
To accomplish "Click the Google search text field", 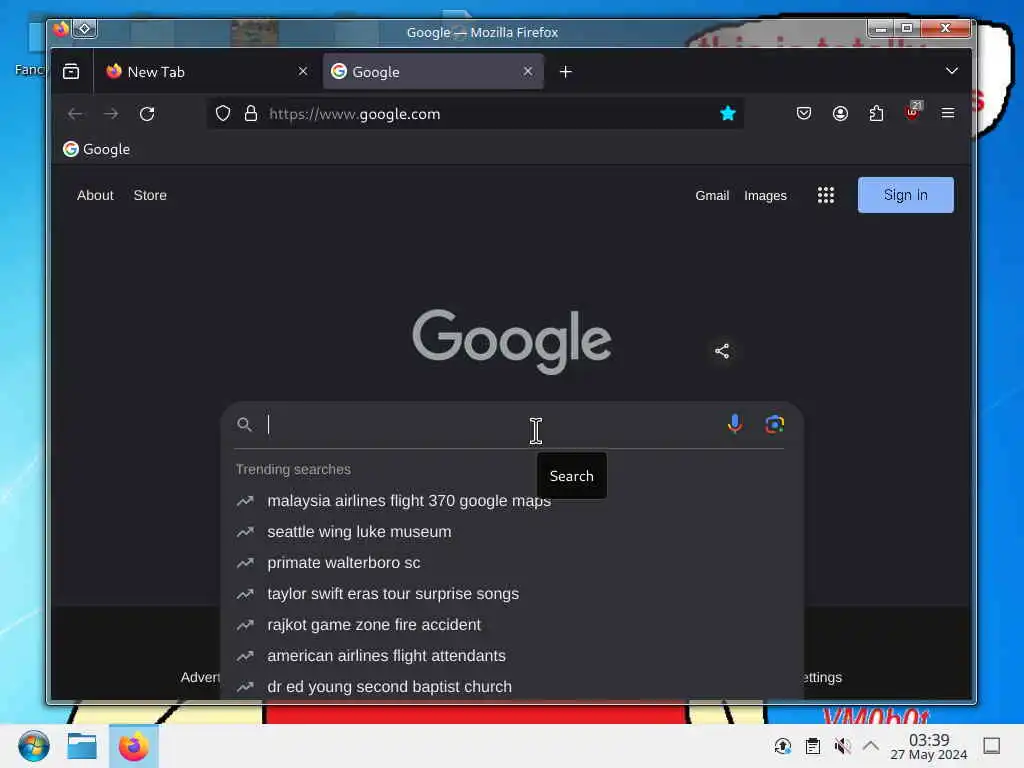I will [x=490, y=424].
